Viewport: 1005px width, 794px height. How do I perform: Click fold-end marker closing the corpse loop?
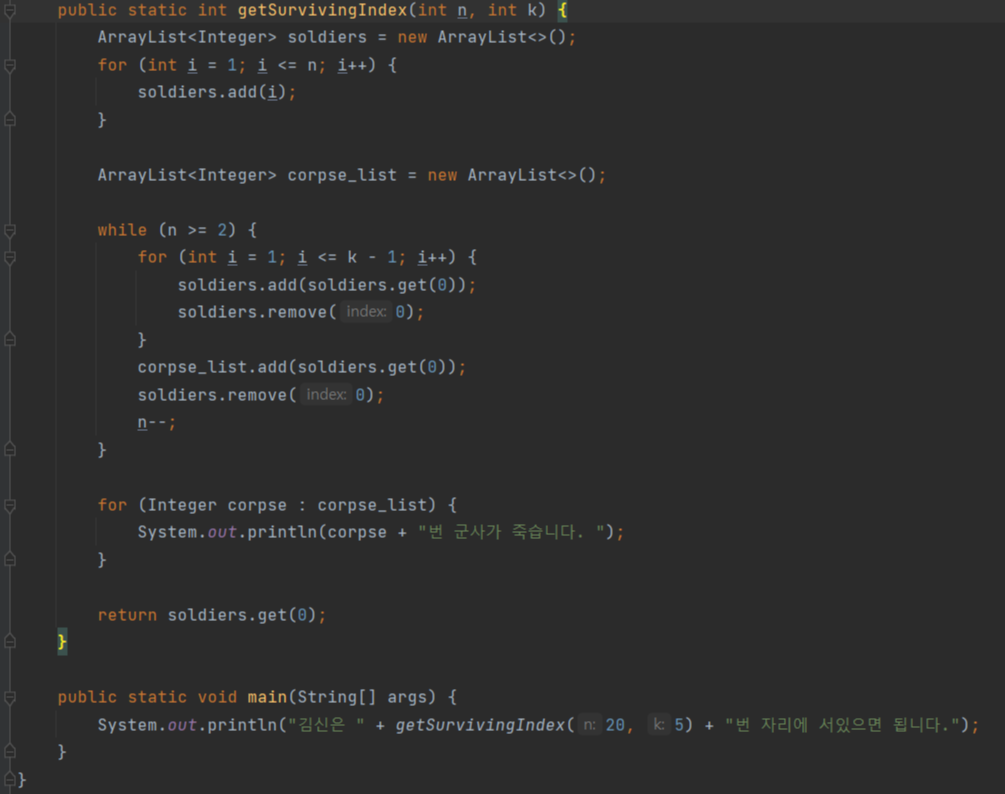[10, 559]
